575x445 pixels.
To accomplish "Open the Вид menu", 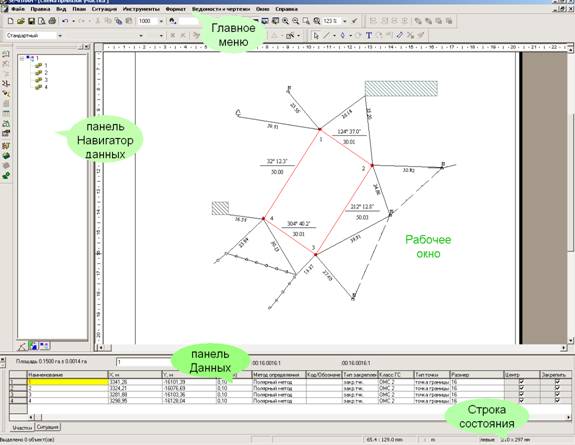I will coord(61,9).
